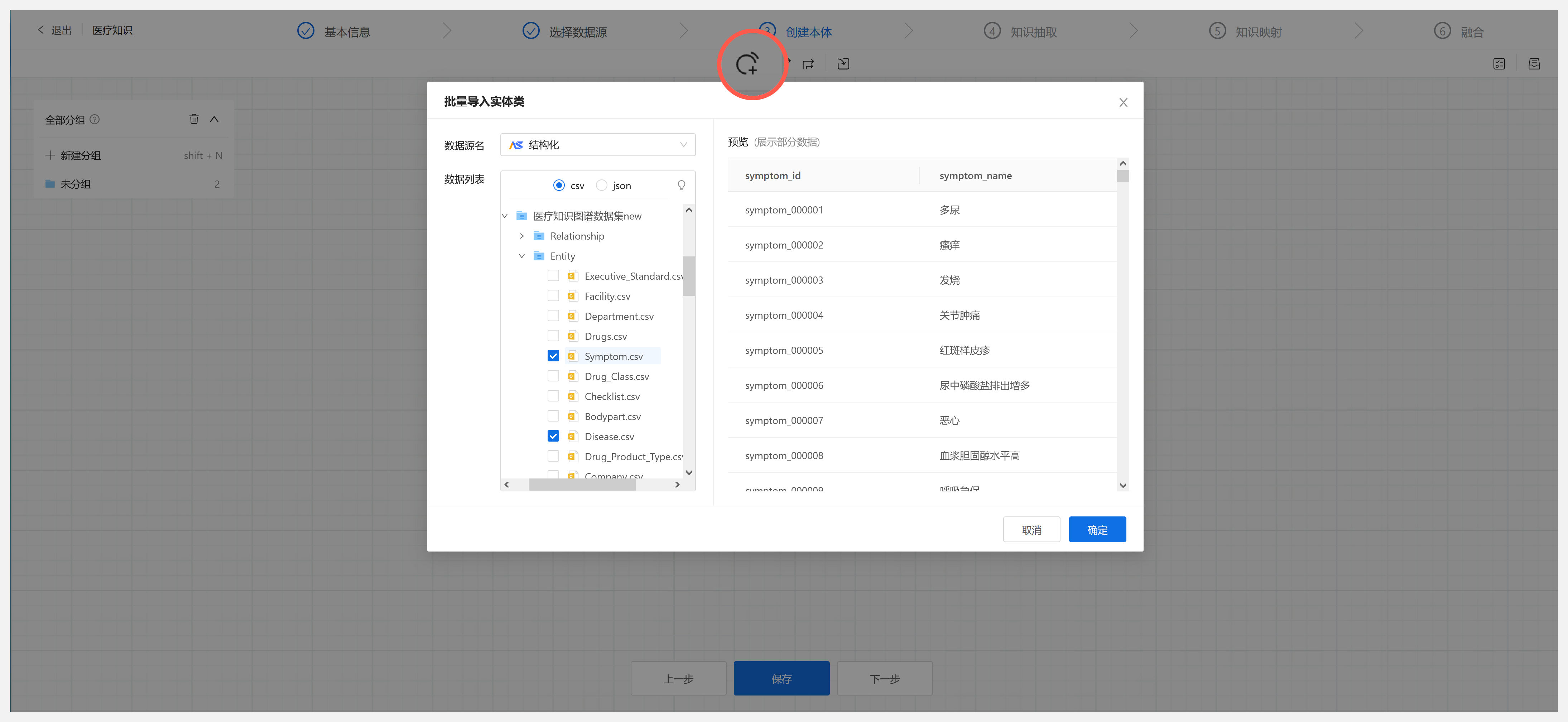Close the 批量导入实体类 dialog

point(1123,102)
